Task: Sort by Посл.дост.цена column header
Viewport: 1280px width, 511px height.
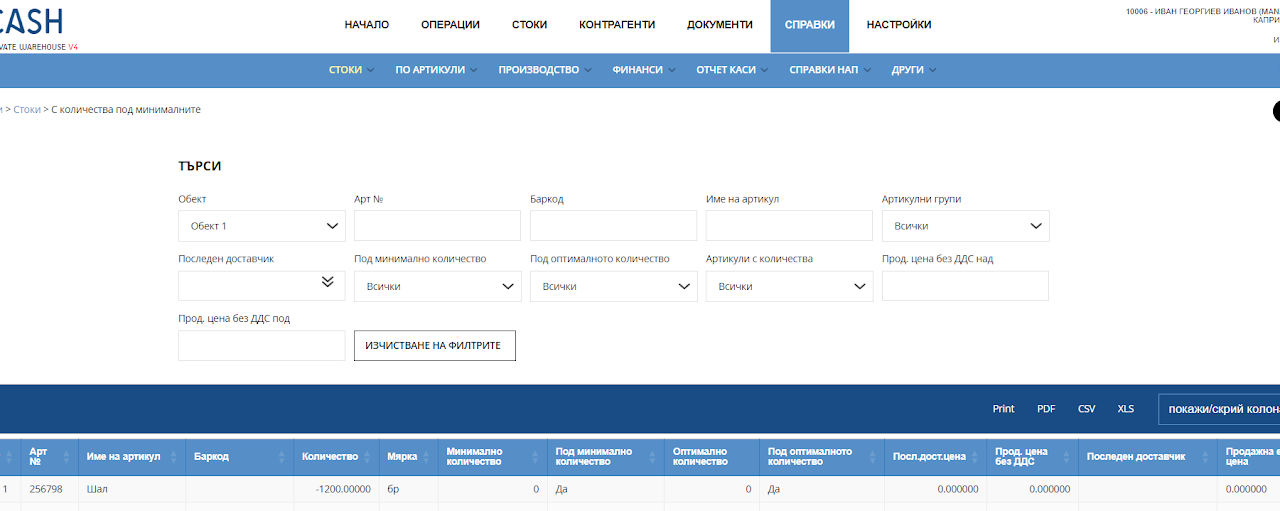Action: (x=935, y=456)
